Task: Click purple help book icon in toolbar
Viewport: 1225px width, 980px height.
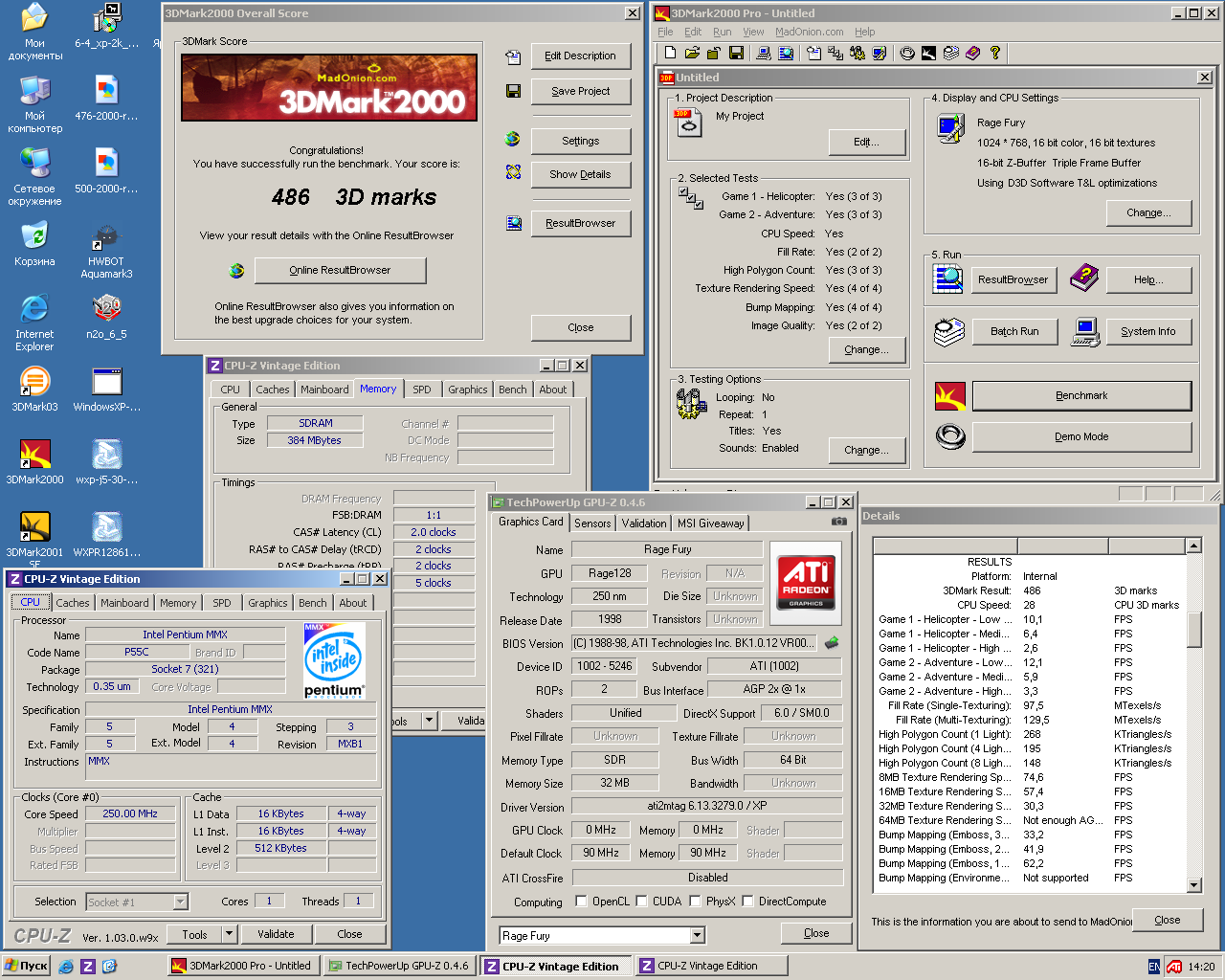Action: [x=972, y=53]
